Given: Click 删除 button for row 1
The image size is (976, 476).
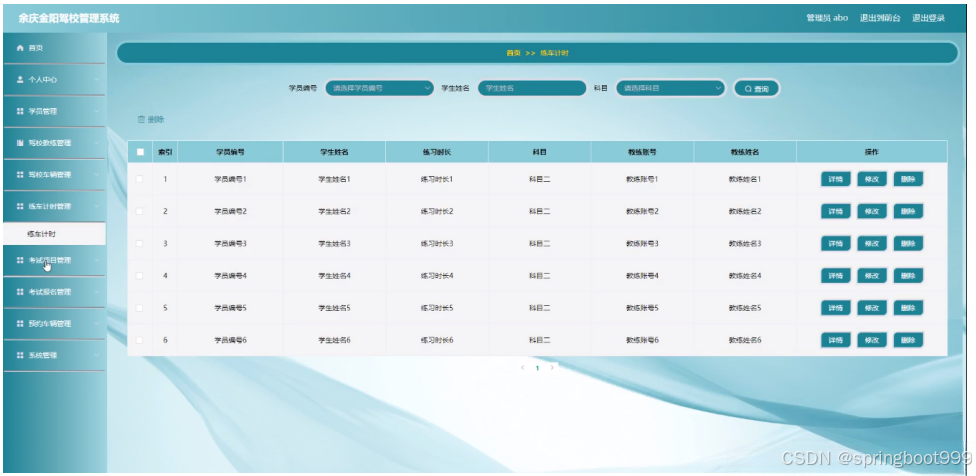Looking at the screenshot, I should 908,179.
